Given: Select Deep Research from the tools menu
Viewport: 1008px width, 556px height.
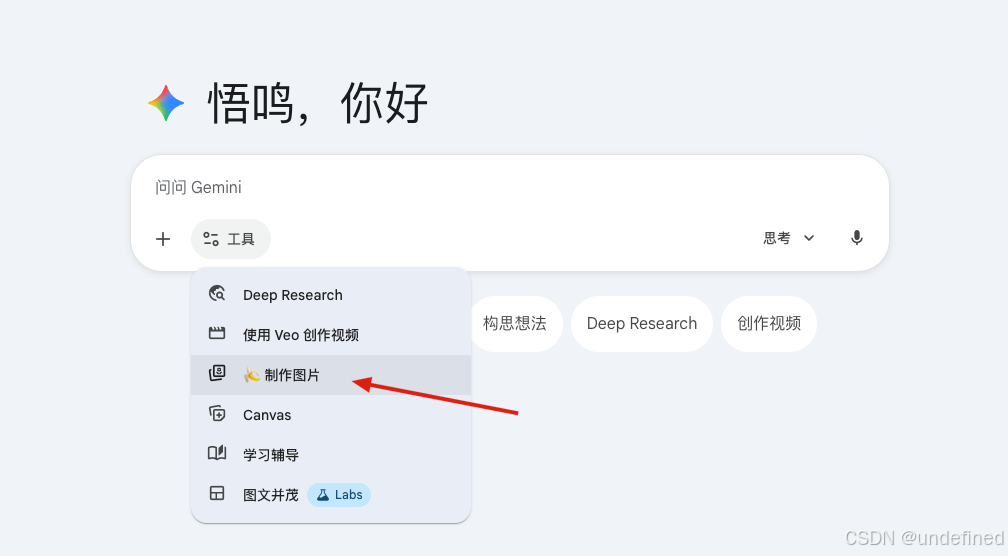Looking at the screenshot, I should tap(331, 295).
